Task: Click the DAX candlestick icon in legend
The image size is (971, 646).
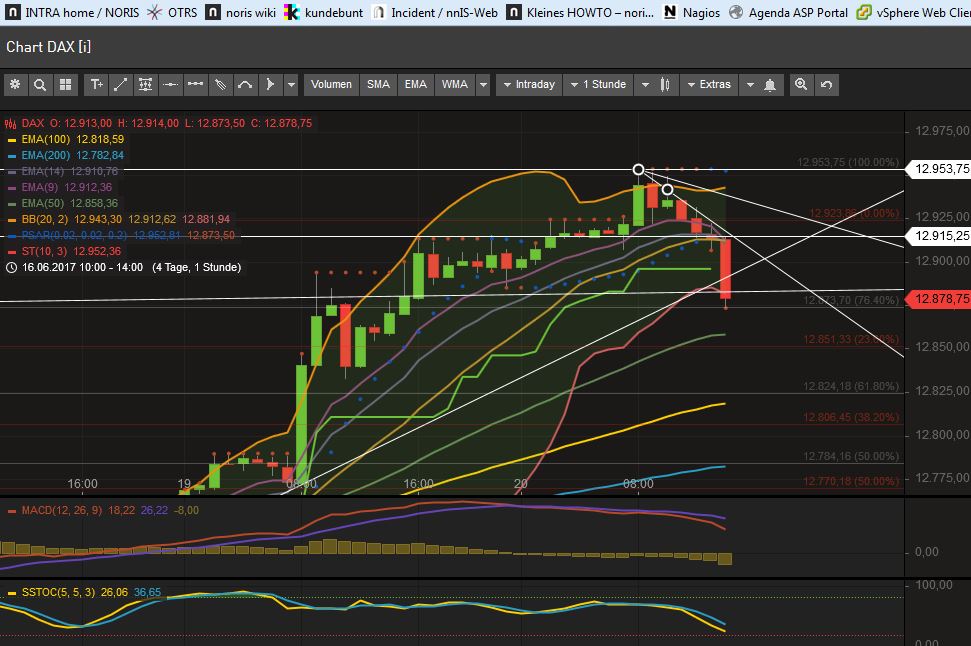Action: click(10, 123)
